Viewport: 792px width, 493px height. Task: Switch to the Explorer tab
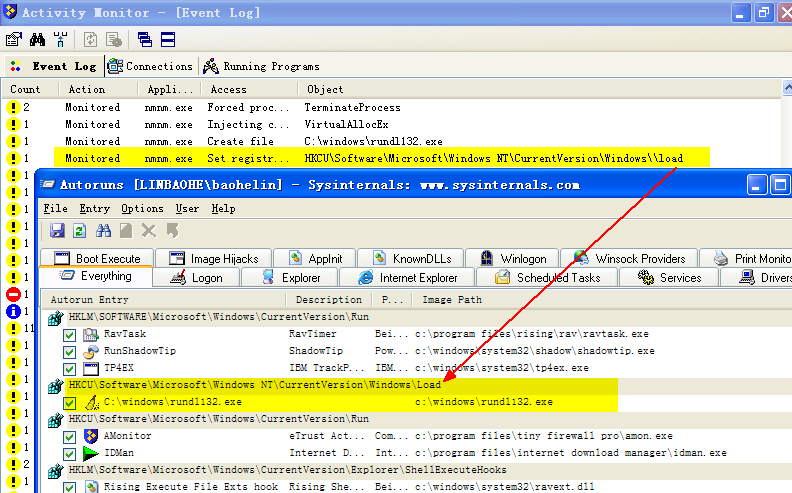pyautogui.click(x=290, y=277)
